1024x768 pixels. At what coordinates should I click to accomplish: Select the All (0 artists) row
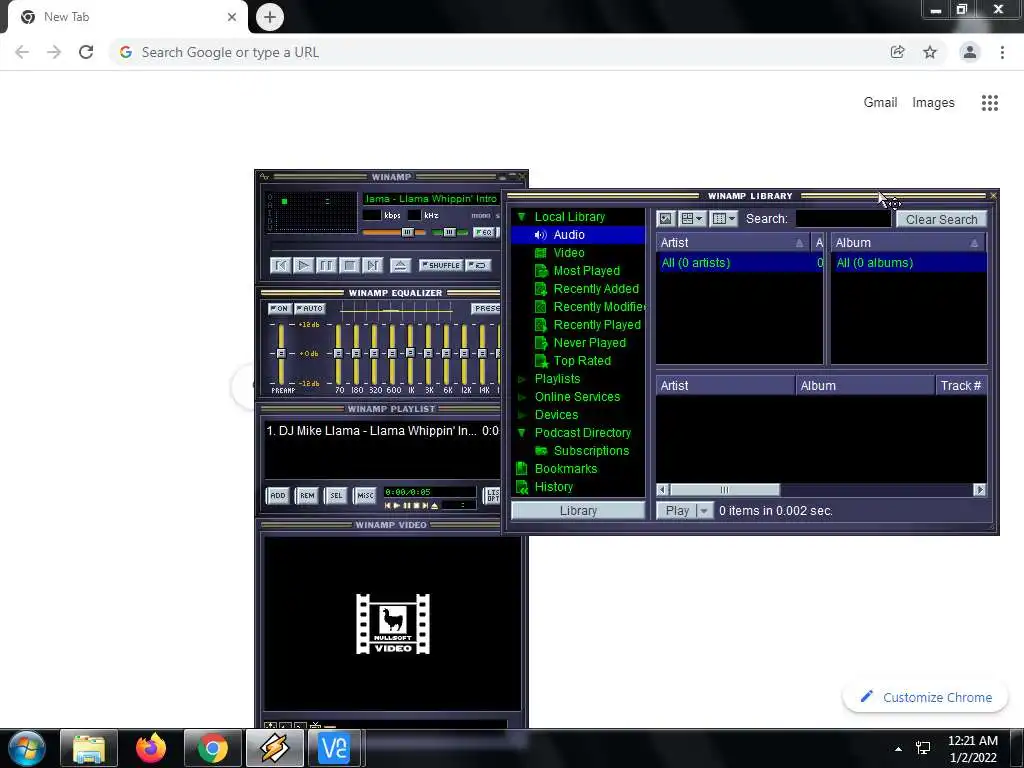(x=739, y=263)
